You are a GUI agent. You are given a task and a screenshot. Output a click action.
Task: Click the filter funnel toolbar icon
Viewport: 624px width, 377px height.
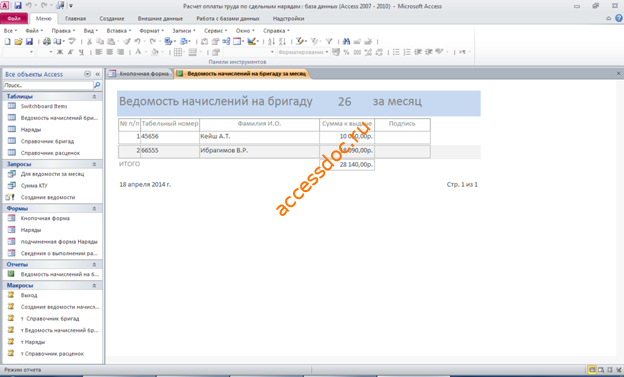coord(329,41)
